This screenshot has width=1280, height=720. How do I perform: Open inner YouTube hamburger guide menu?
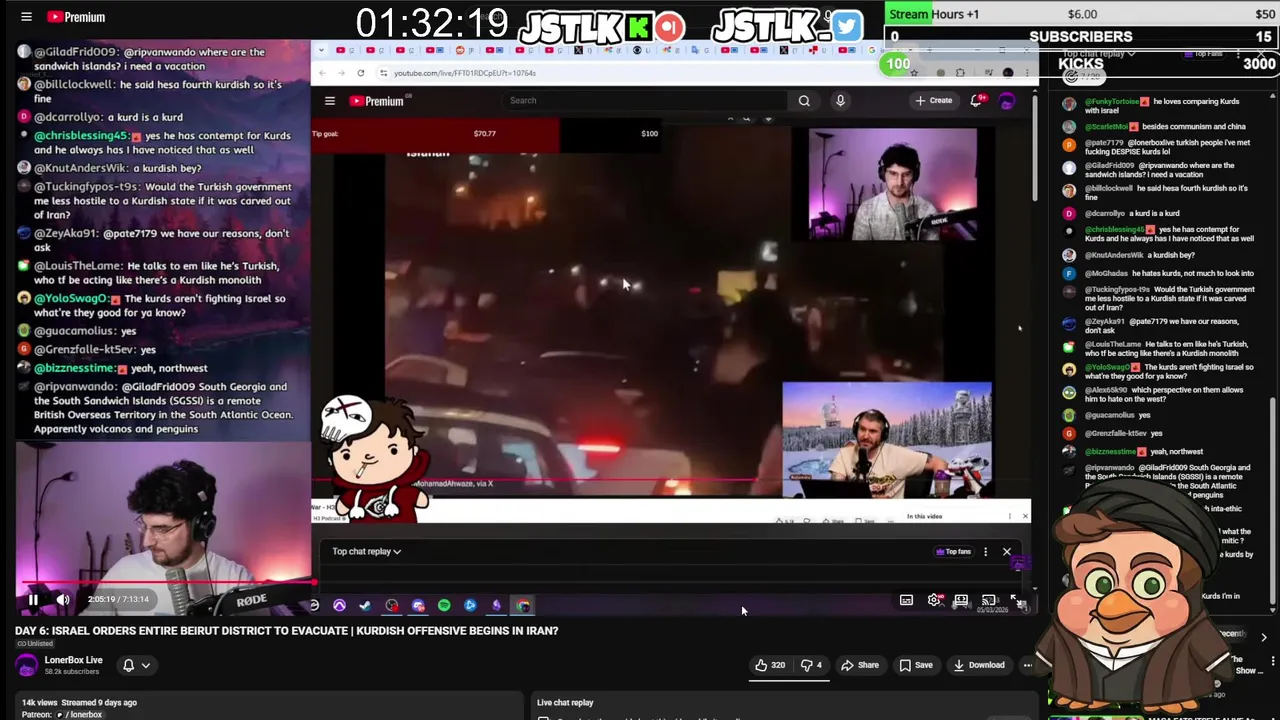[329, 100]
